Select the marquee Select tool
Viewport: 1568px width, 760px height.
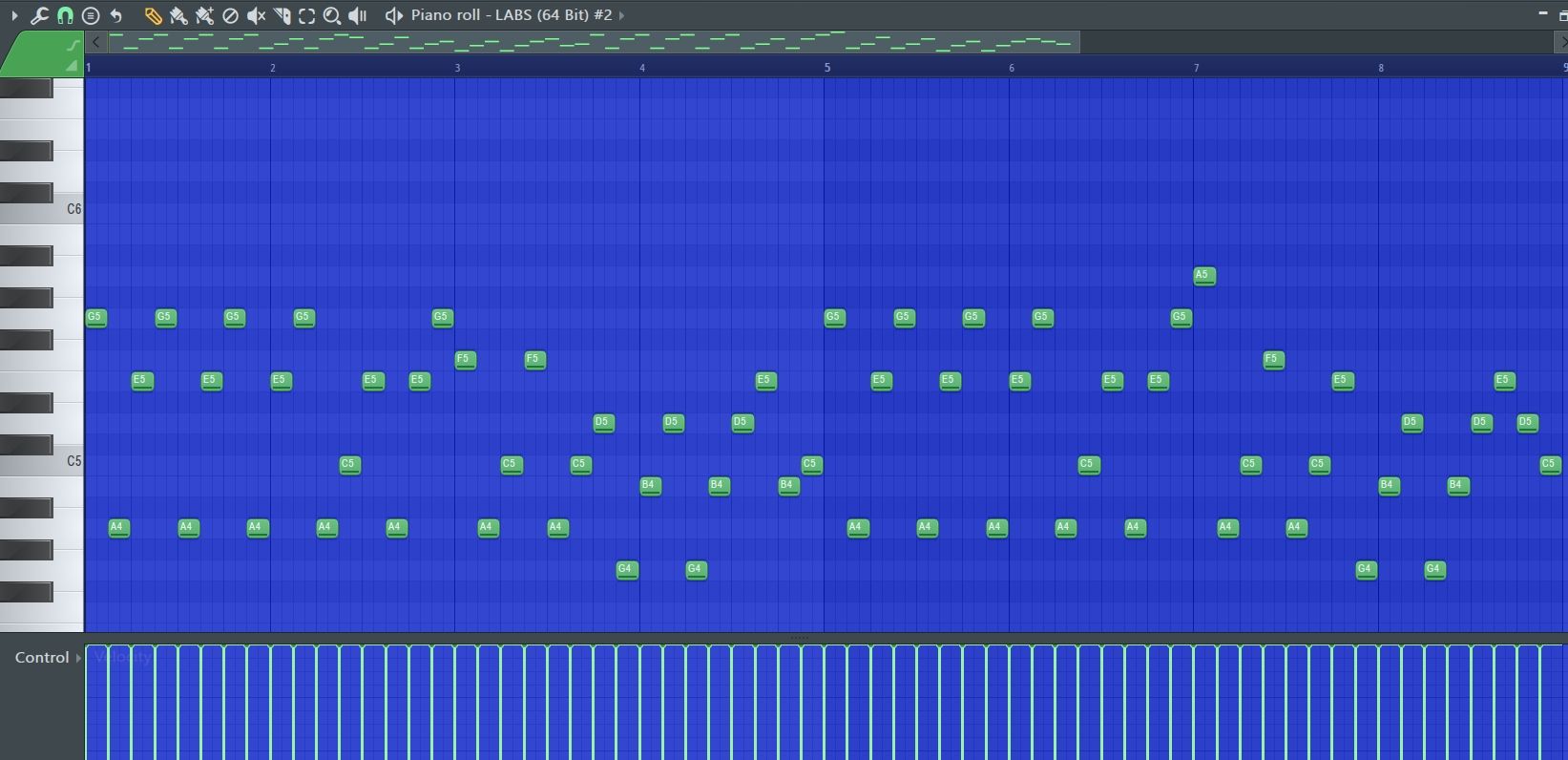pyautogui.click(x=306, y=15)
